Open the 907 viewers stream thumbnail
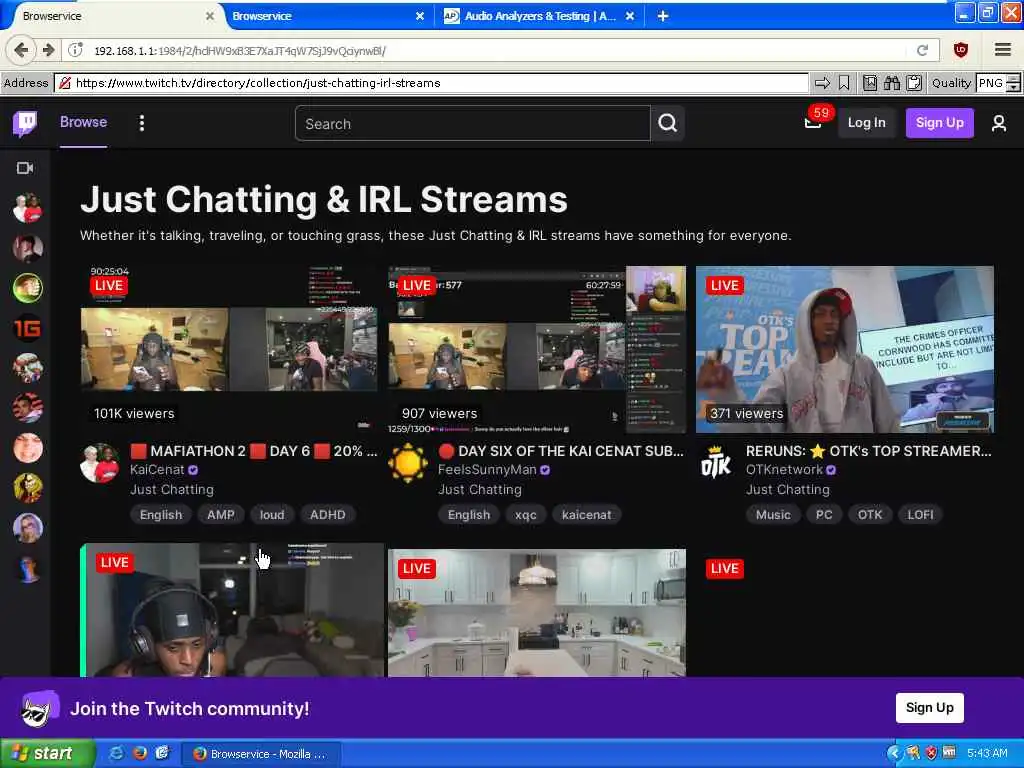Screen dimensions: 1024x768 537,349
